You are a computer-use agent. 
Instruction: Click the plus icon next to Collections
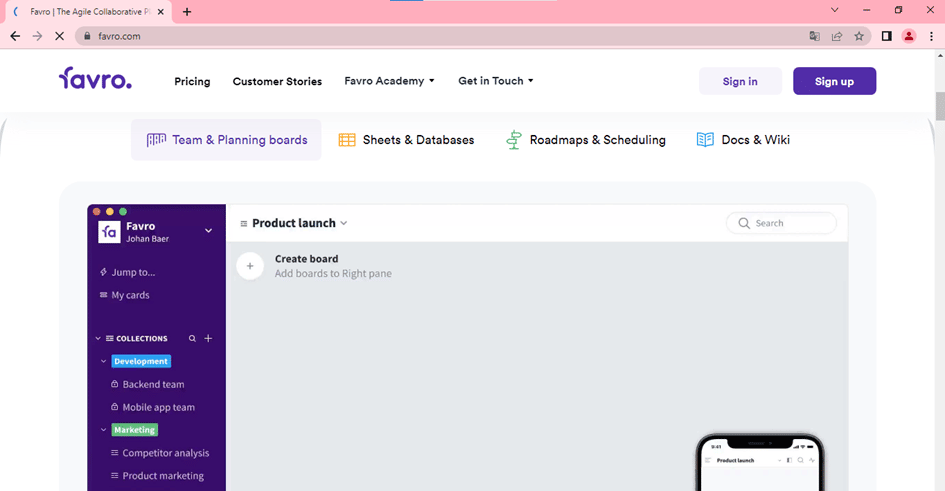pyautogui.click(x=208, y=339)
